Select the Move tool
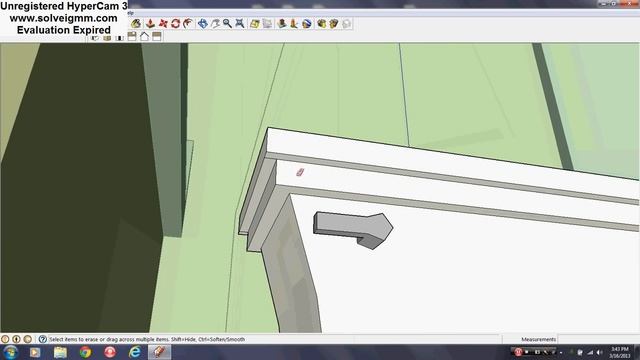This screenshot has width=640, height=360. point(163,24)
